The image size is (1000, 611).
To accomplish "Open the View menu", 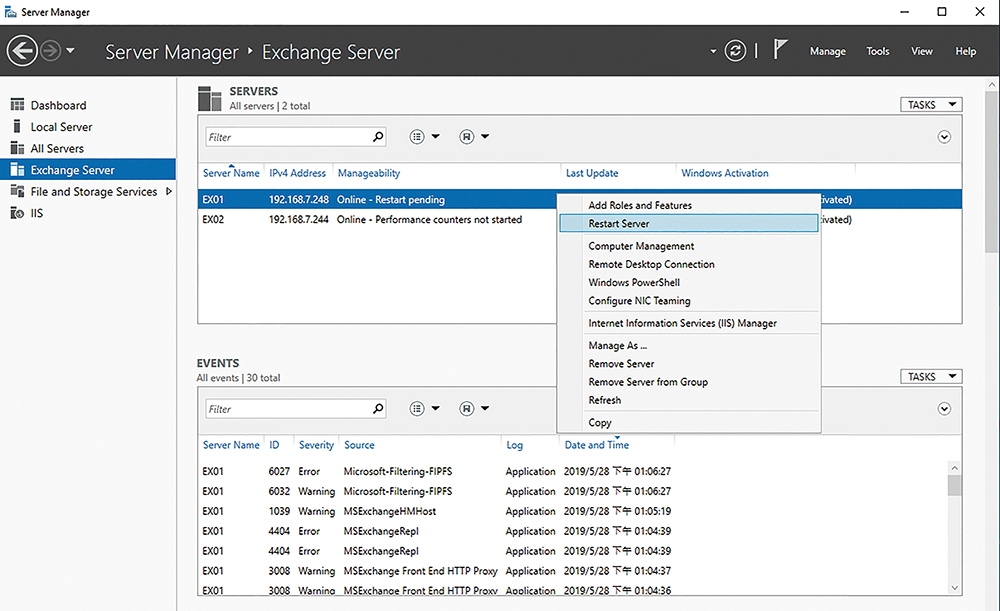I will click(x=922, y=51).
